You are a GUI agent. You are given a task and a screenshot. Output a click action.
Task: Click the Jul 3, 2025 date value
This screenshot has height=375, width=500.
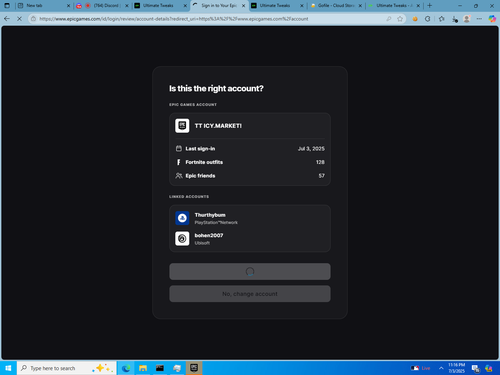point(311,149)
